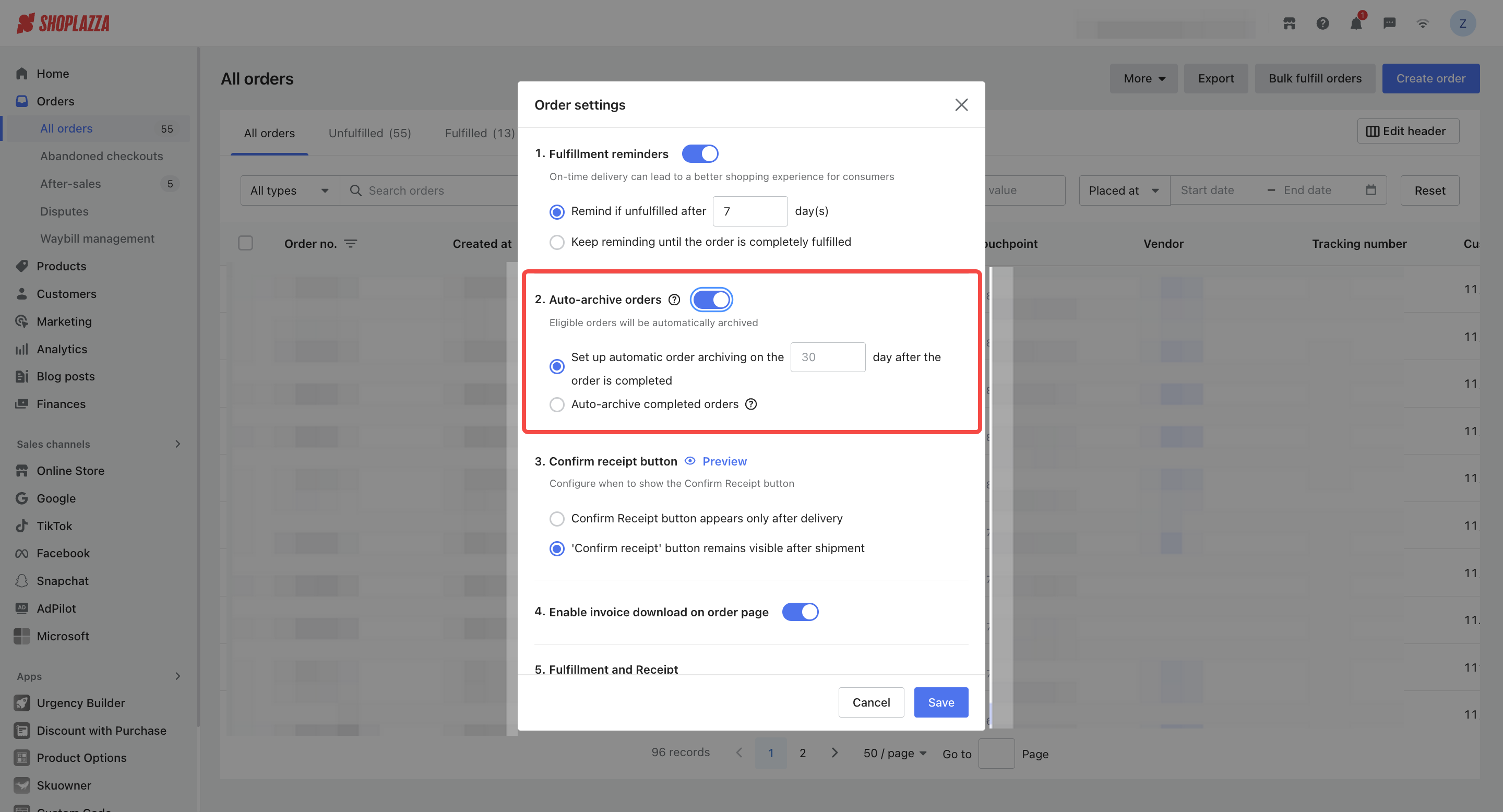Image resolution: width=1503 pixels, height=812 pixels.
Task: Open the Placed at dropdown
Action: pos(1124,190)
